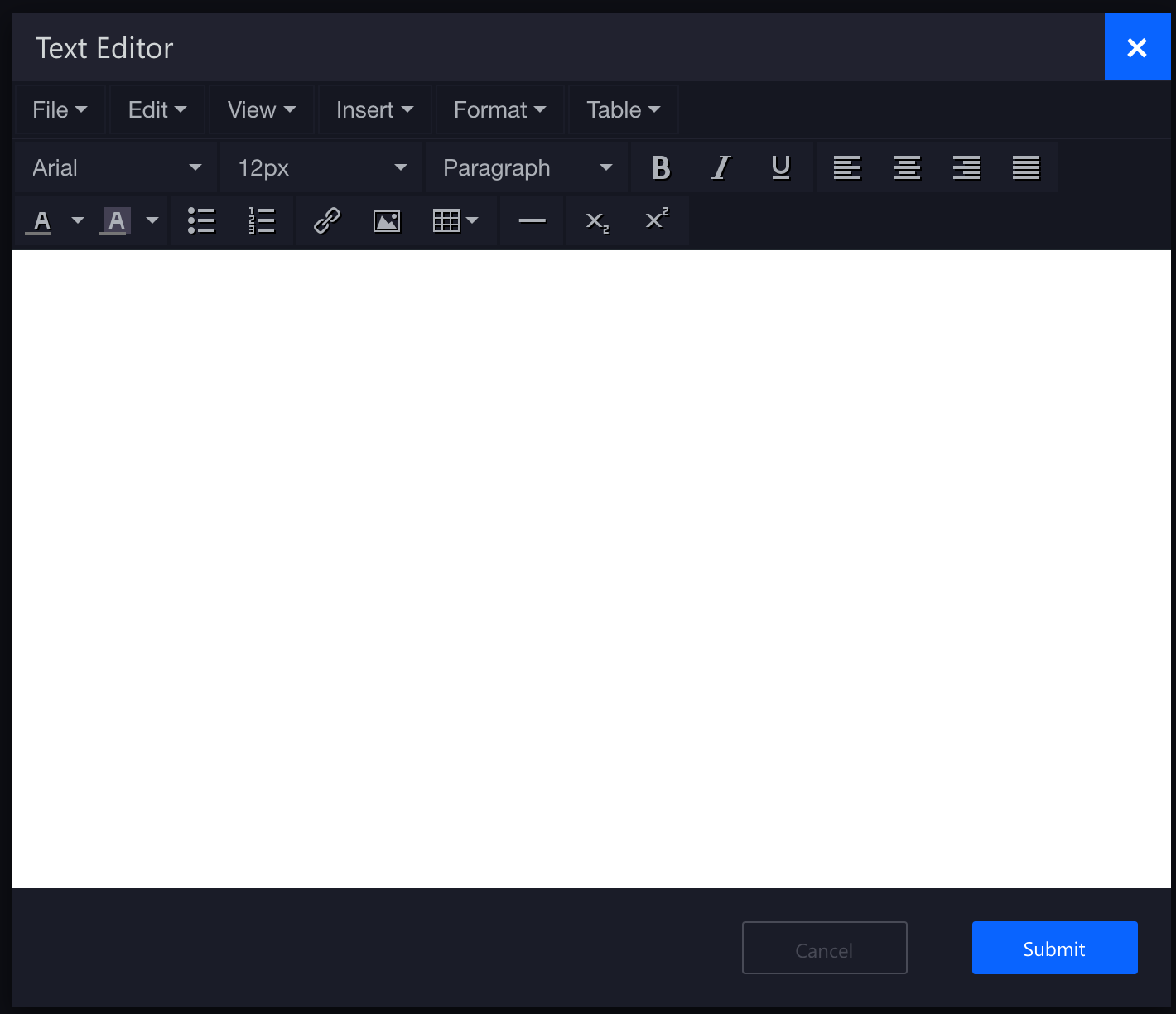The image size is (1176, 1014).
Task: Insert a horizontal line
Action: click(x=532, y=221)
